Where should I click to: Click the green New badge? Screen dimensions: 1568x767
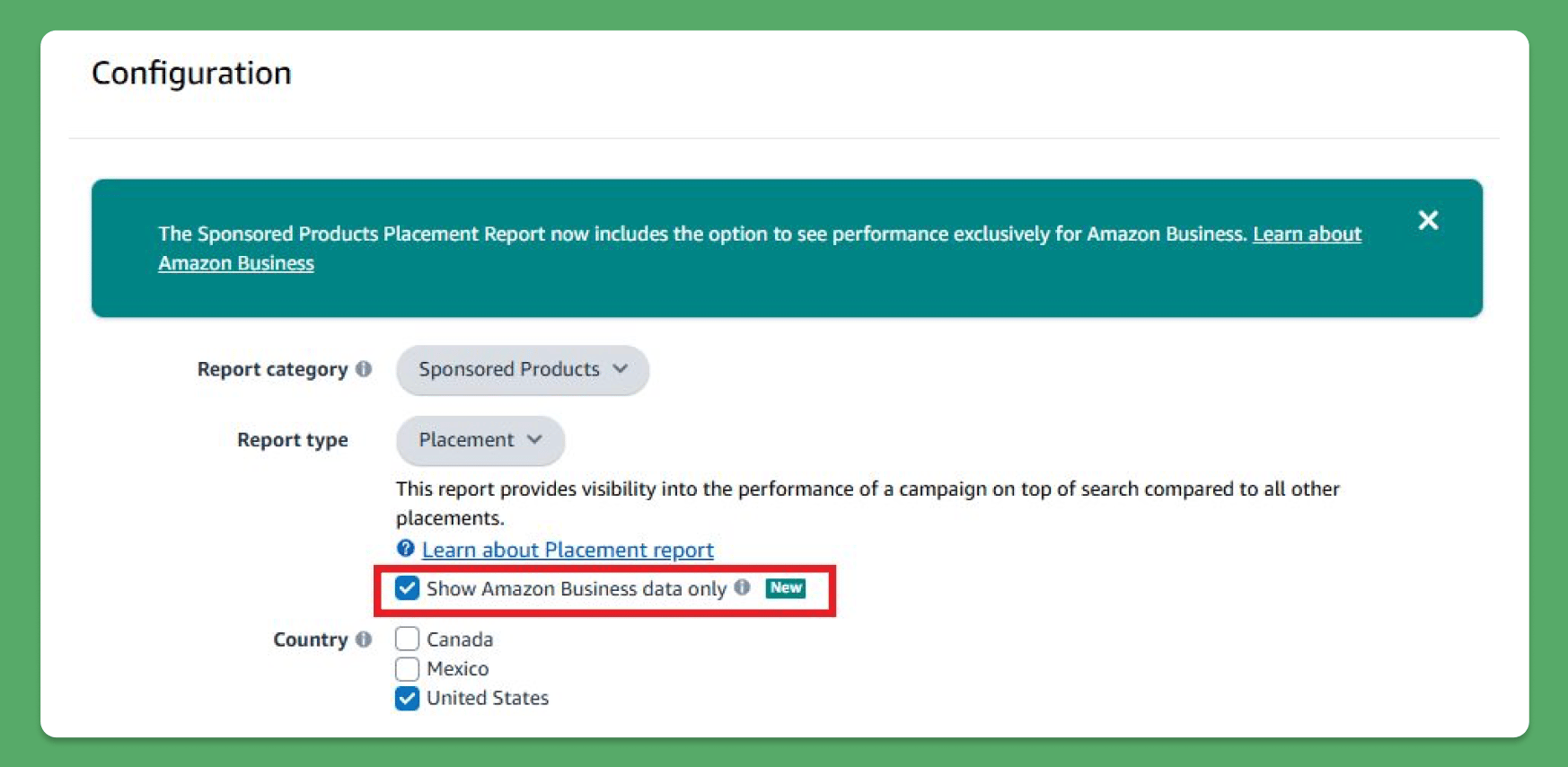[786, 588]
